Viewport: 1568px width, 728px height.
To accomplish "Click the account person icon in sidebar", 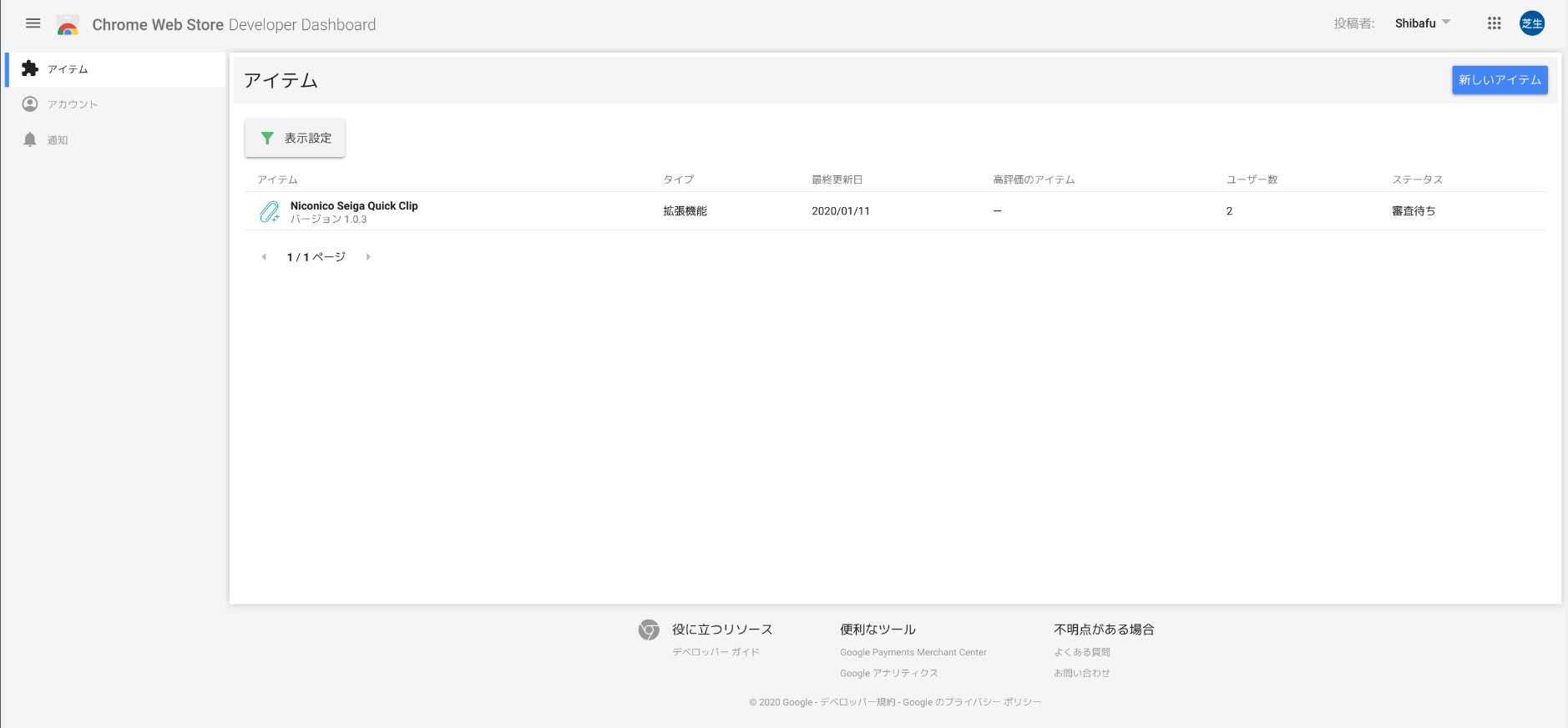I will point(30,104).
